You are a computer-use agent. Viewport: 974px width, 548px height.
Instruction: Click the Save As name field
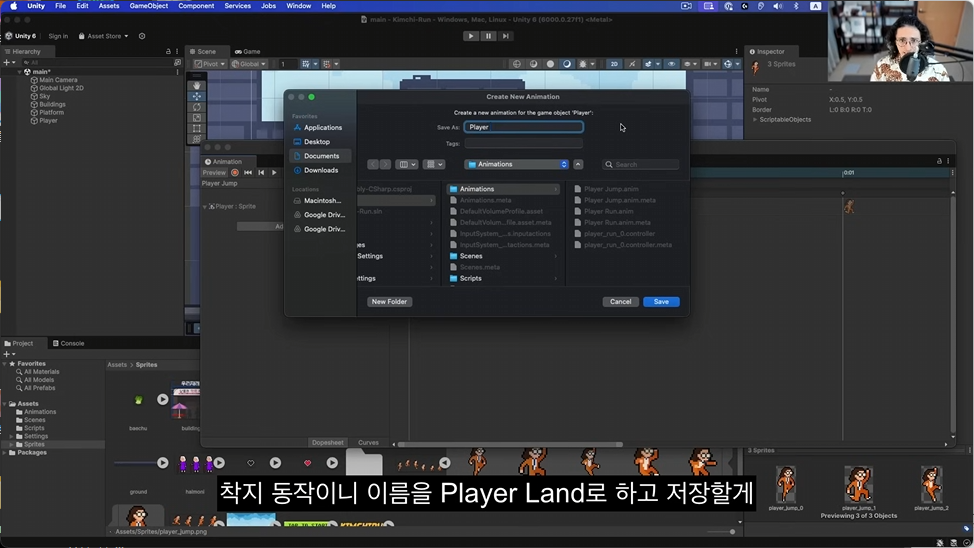(524, 127)
